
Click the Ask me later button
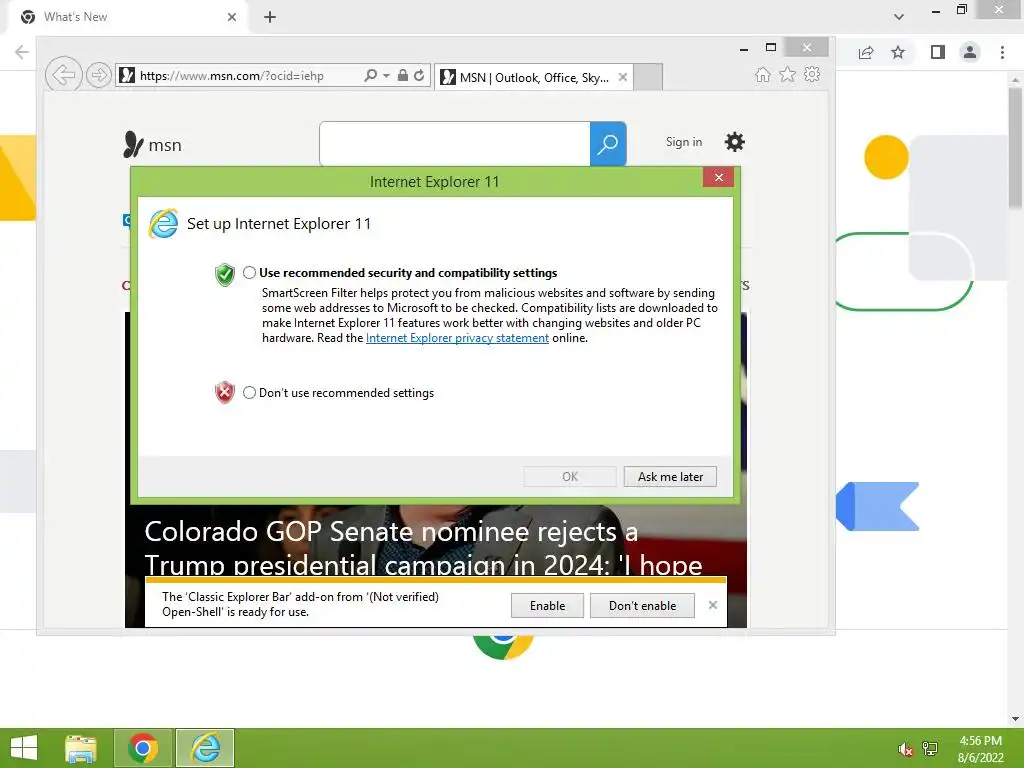click(670, 477)
